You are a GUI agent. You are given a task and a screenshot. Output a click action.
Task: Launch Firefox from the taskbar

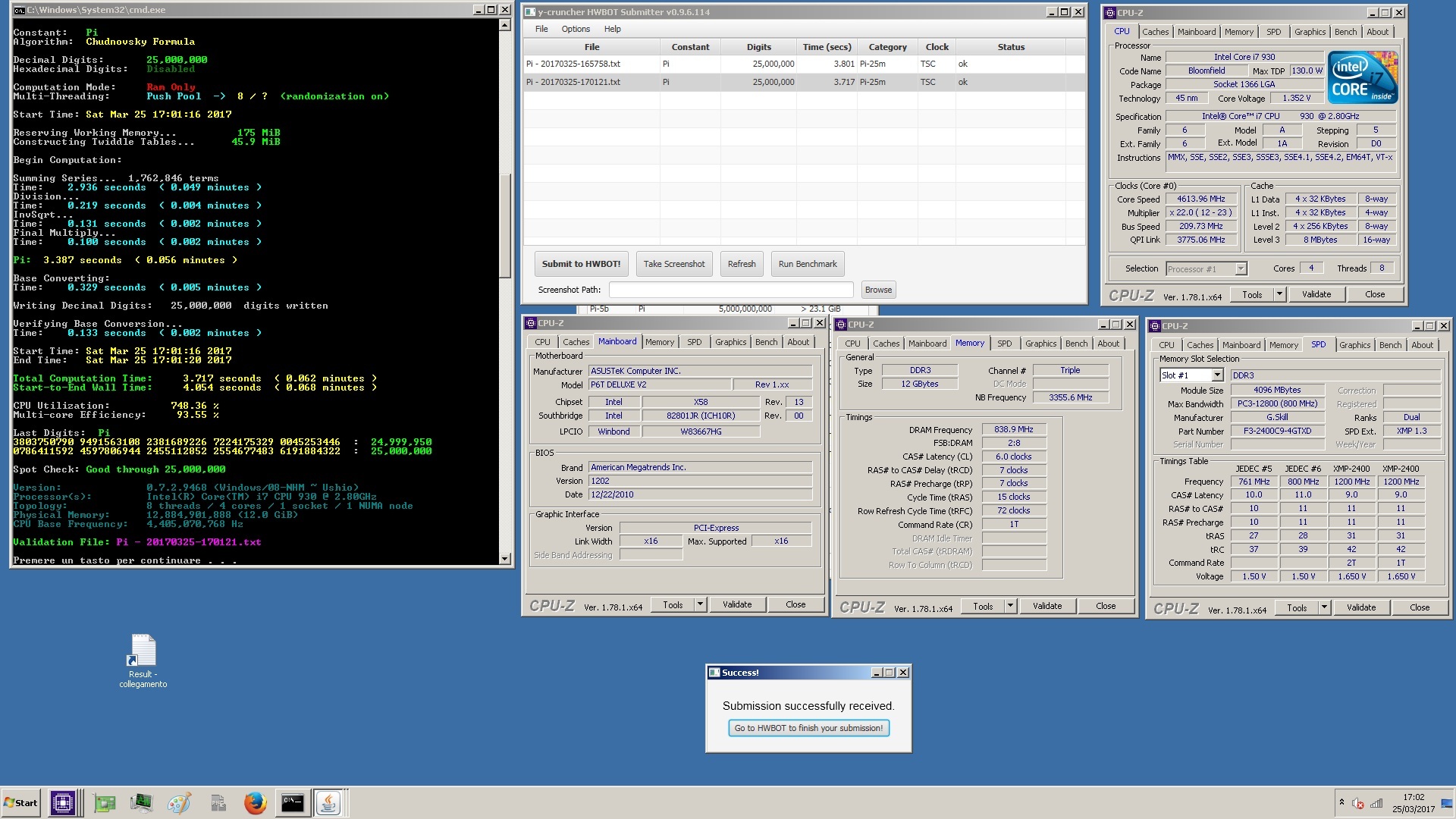[x=255, y=803]
